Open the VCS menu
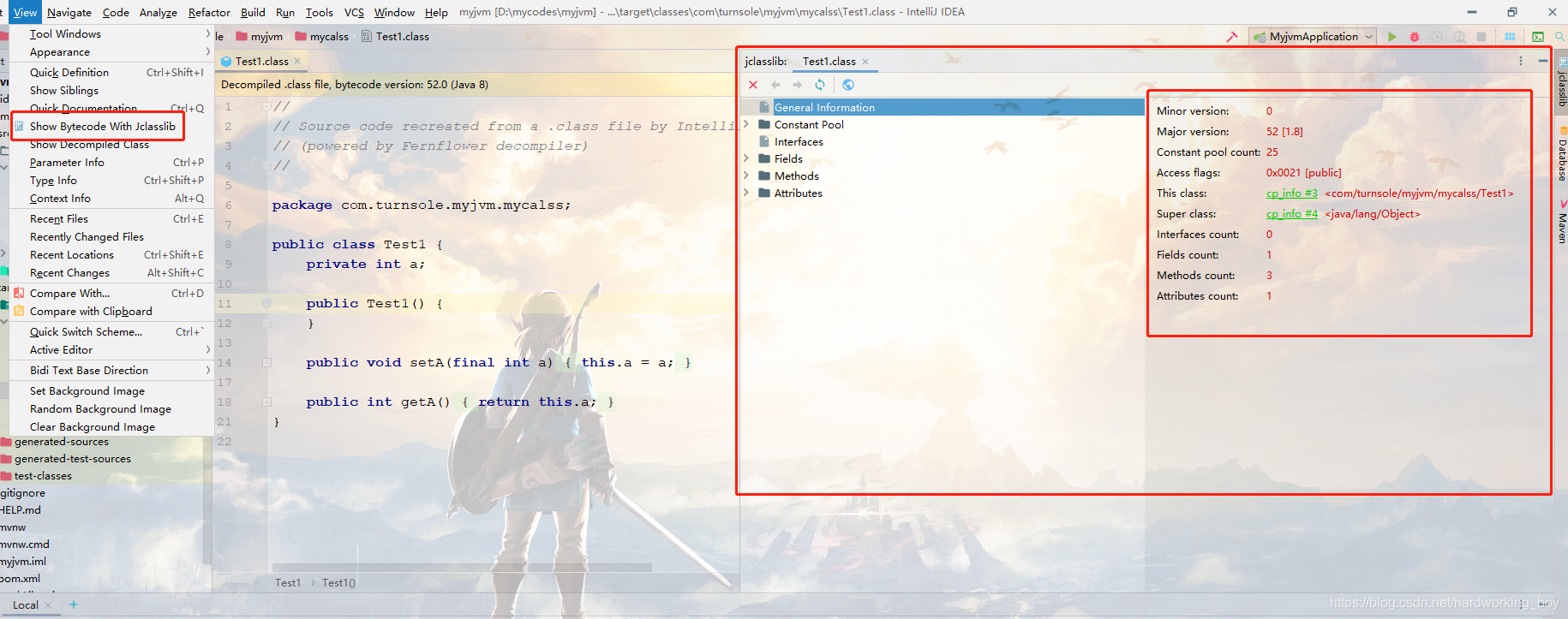Viewport: 1568px width, 619px height. point(354,12)
